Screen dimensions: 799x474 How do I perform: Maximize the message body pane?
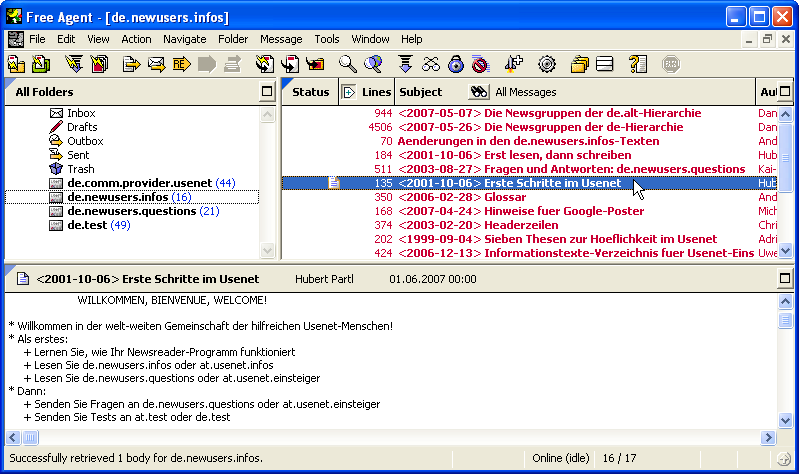click(785, 278)
